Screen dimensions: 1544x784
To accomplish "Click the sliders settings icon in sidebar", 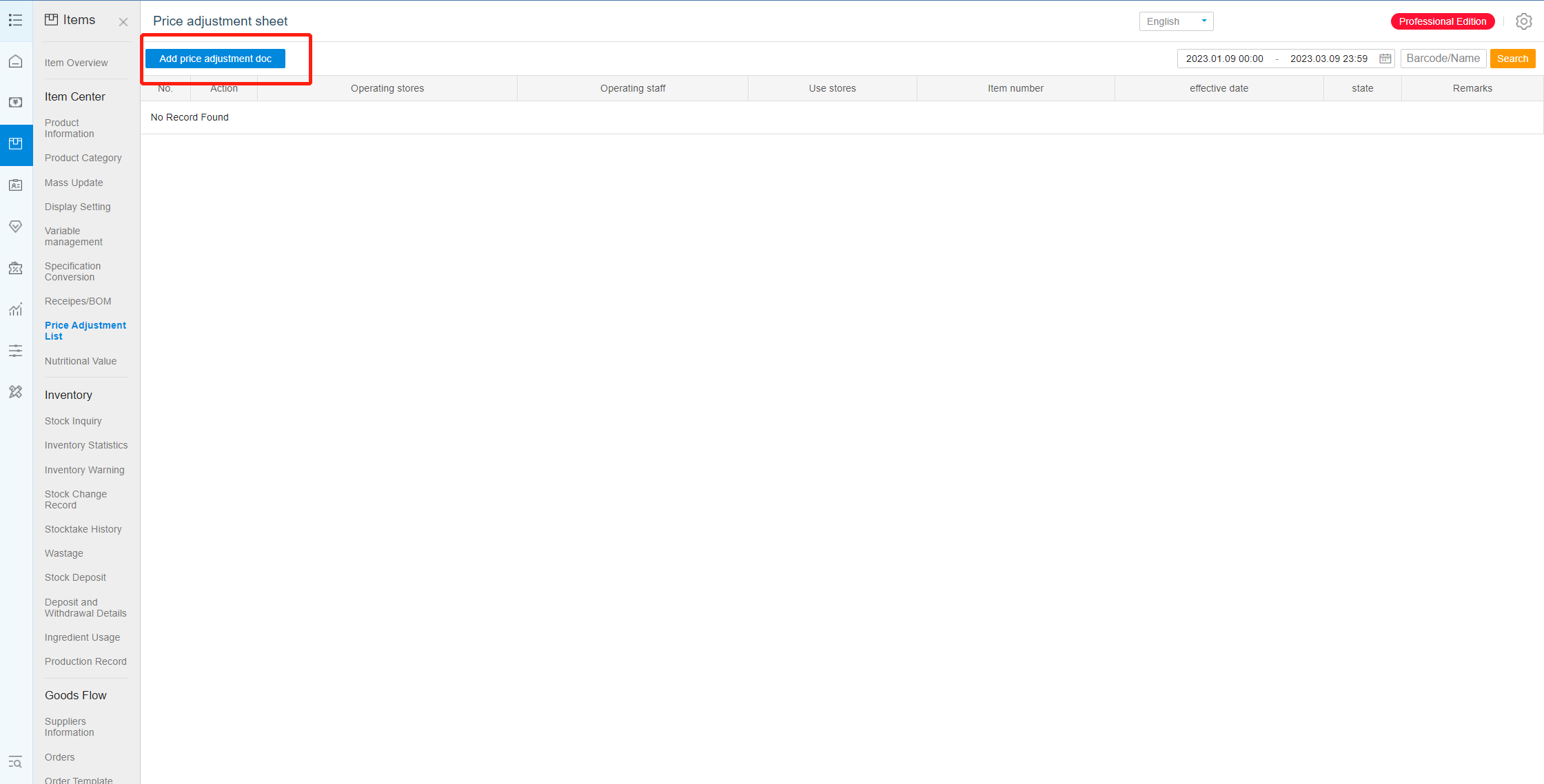I will point(16,351).
